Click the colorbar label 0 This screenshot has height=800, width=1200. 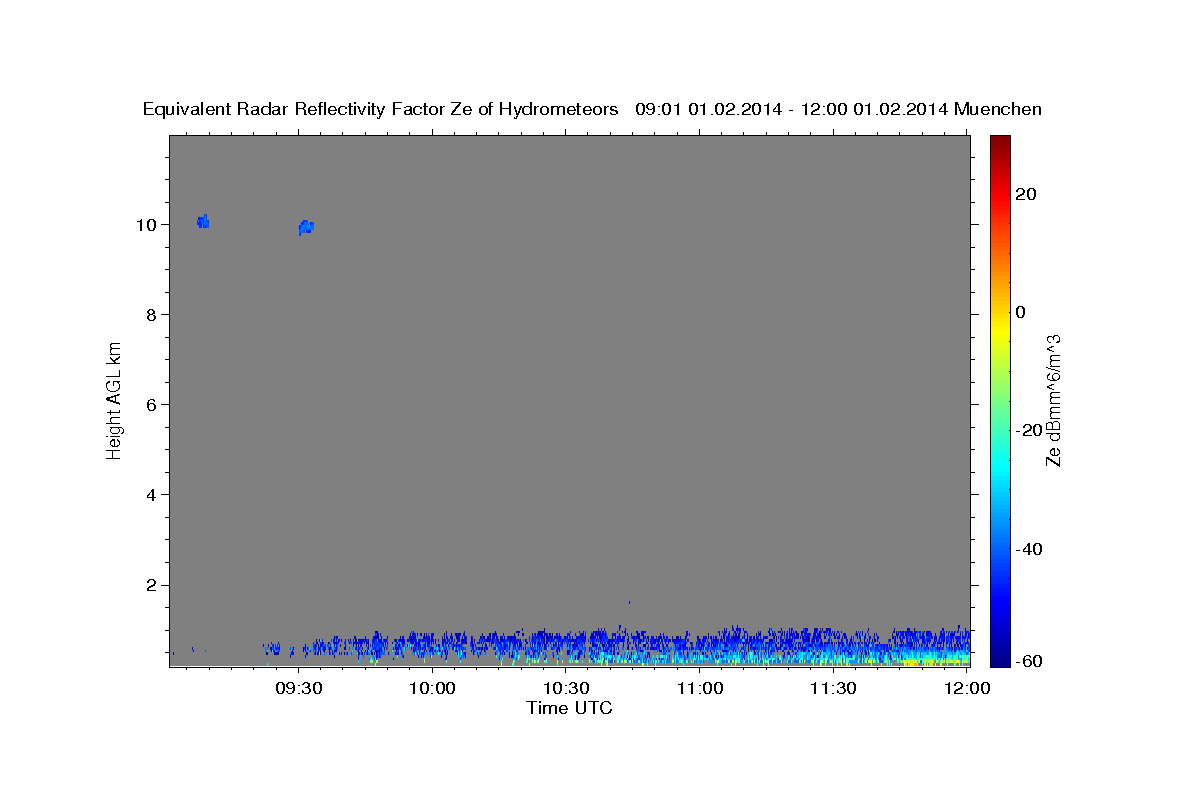click(x=1021, y=312)
